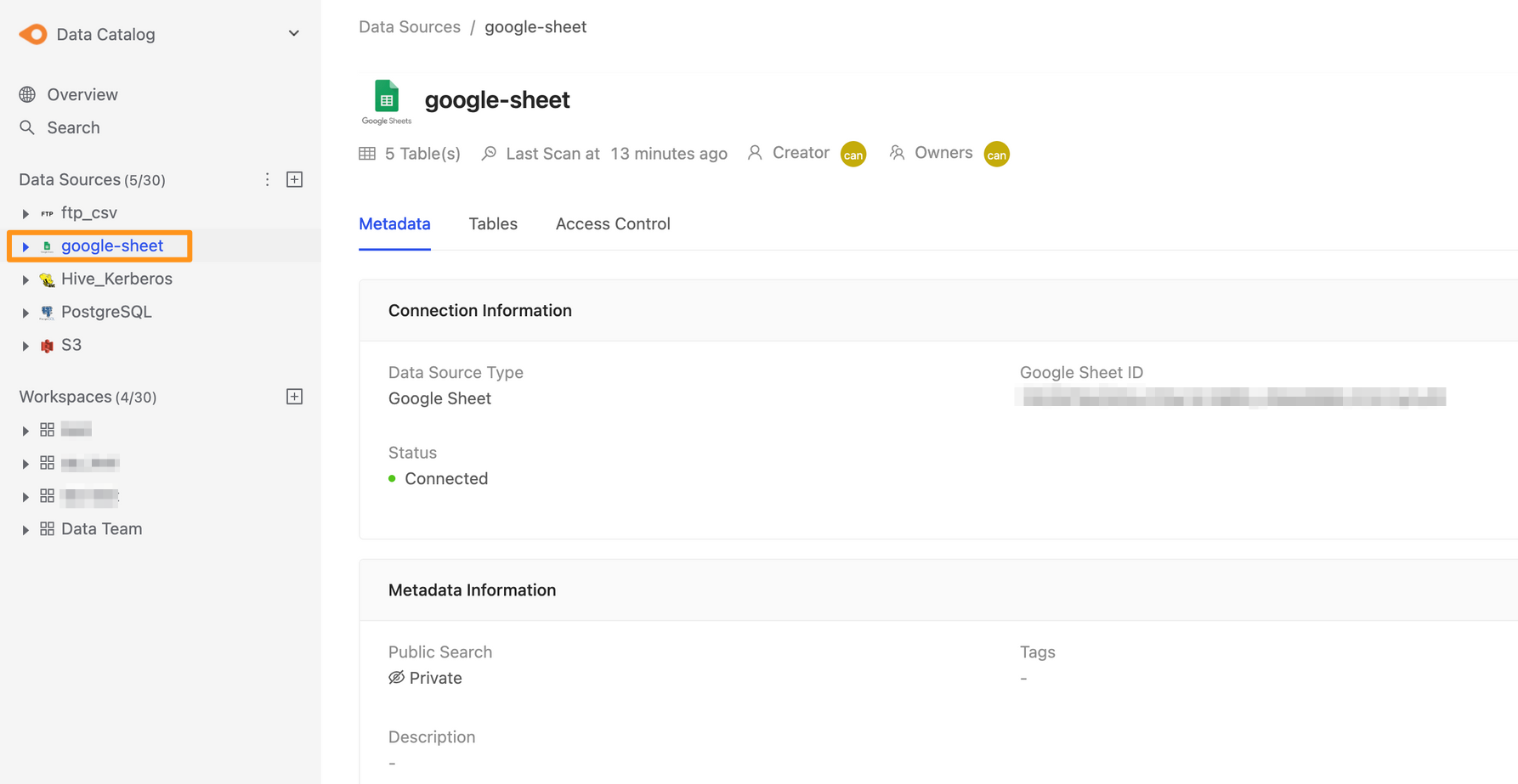Switch to the Metadata tab
The image size is (1518, 784).
pyautogui.click(x=394, y=224)
